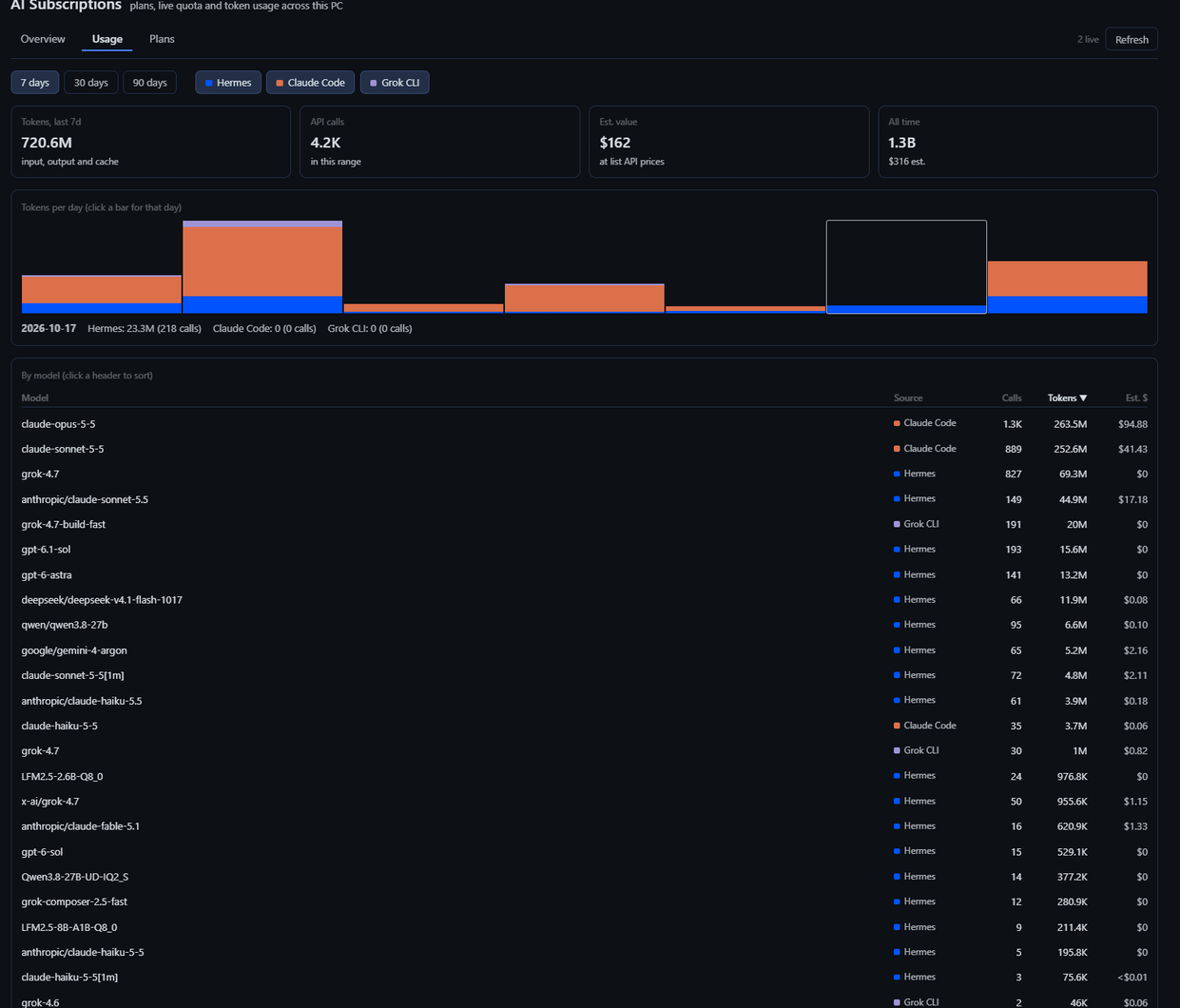The image size is (1180, 1008).
Task: Select the 30 days range
Action: [x=91, y=83]
